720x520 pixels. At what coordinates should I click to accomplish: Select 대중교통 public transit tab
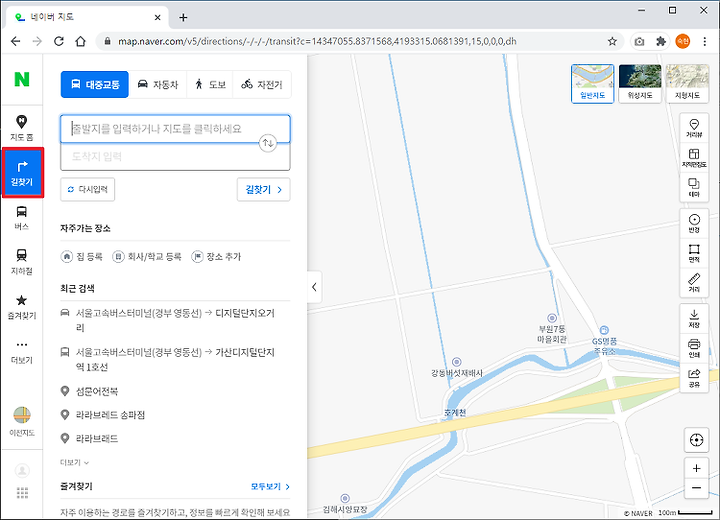(95, 85)
